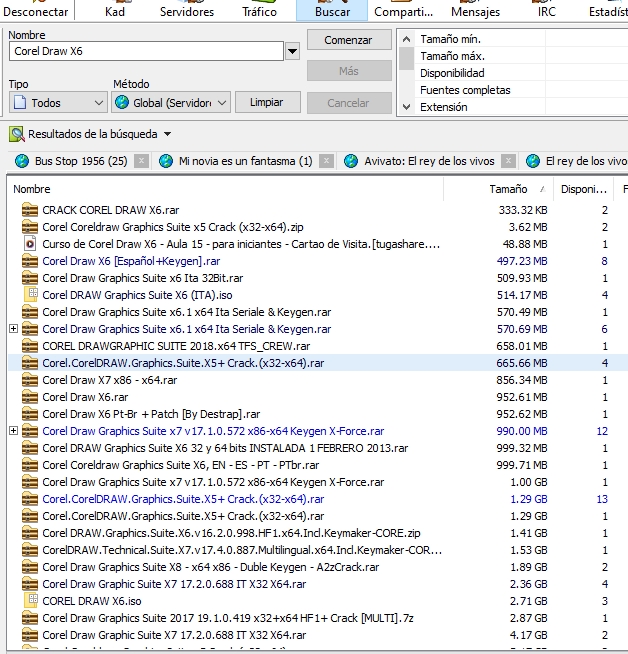Click archive icon of Suite X8 A2zCrack.rar

pyautogui.click(x=30, y=567)
